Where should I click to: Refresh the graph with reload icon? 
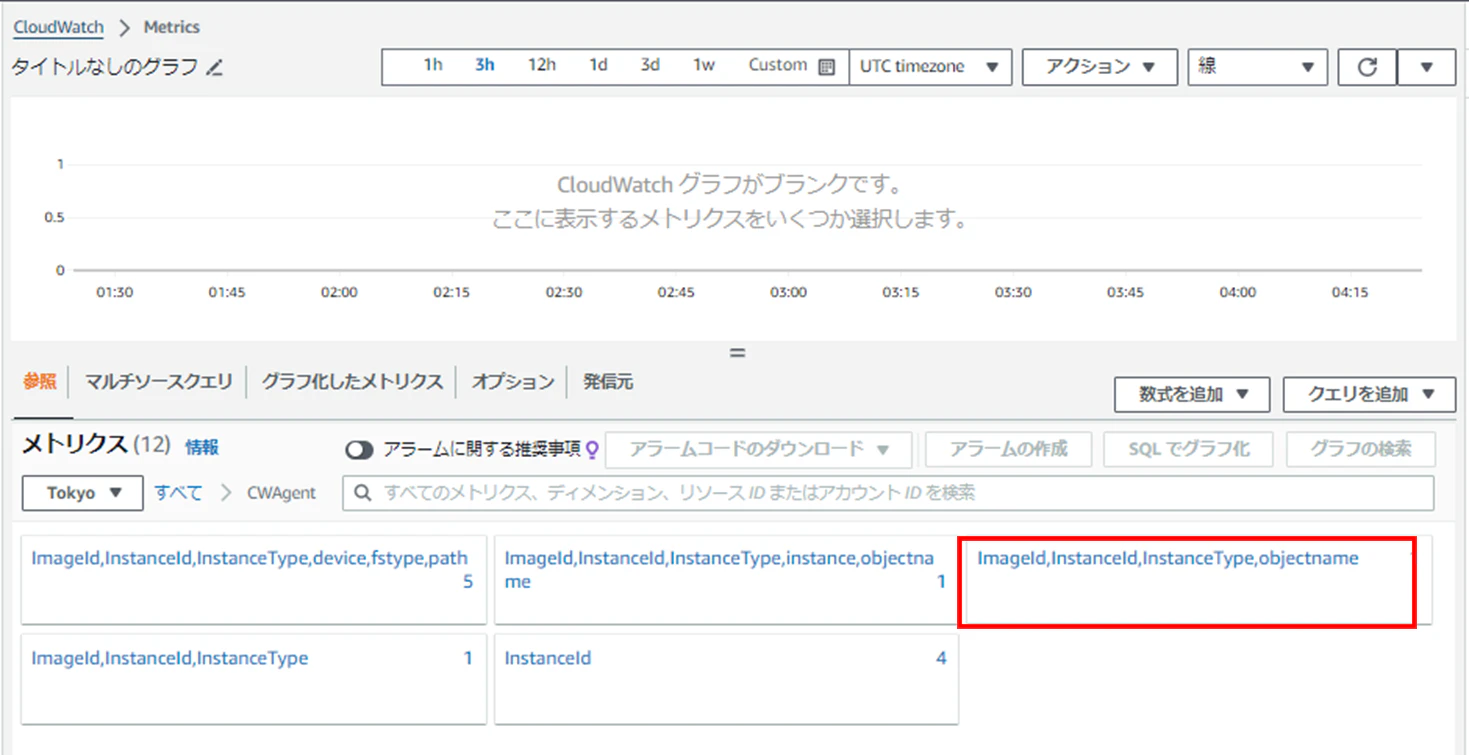1367,67
